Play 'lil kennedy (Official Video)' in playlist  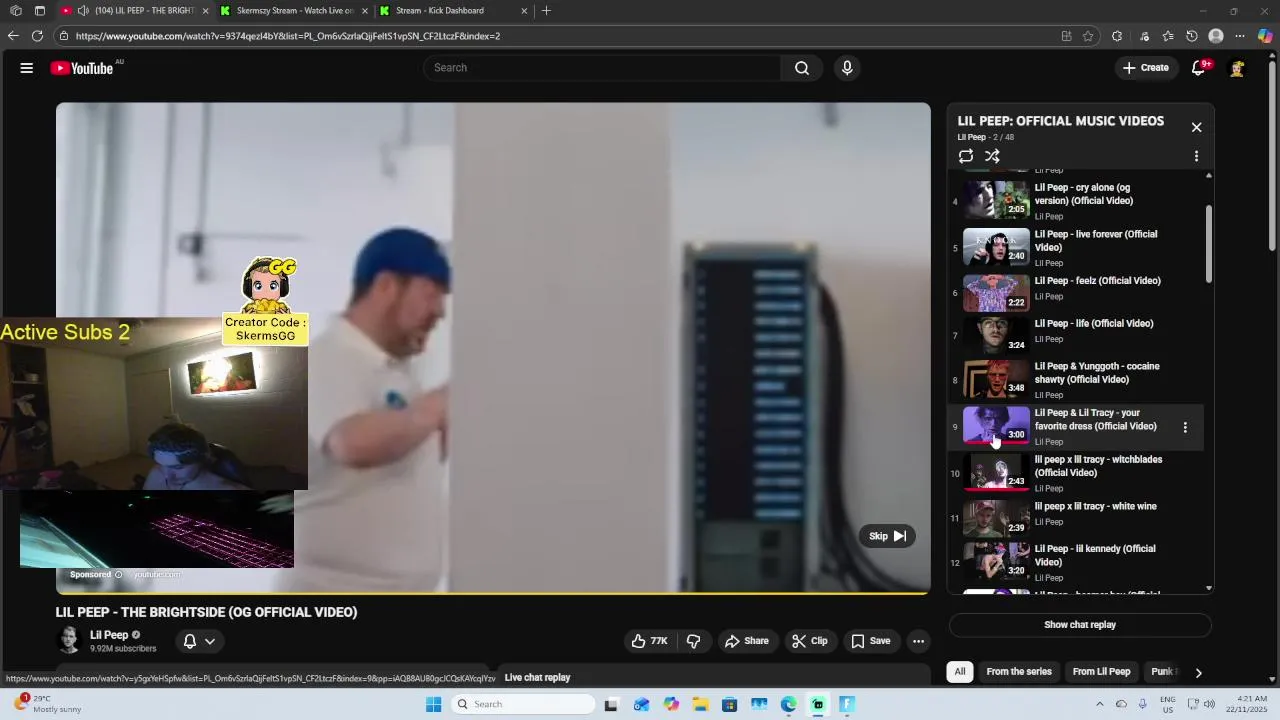pos(1077,562)
